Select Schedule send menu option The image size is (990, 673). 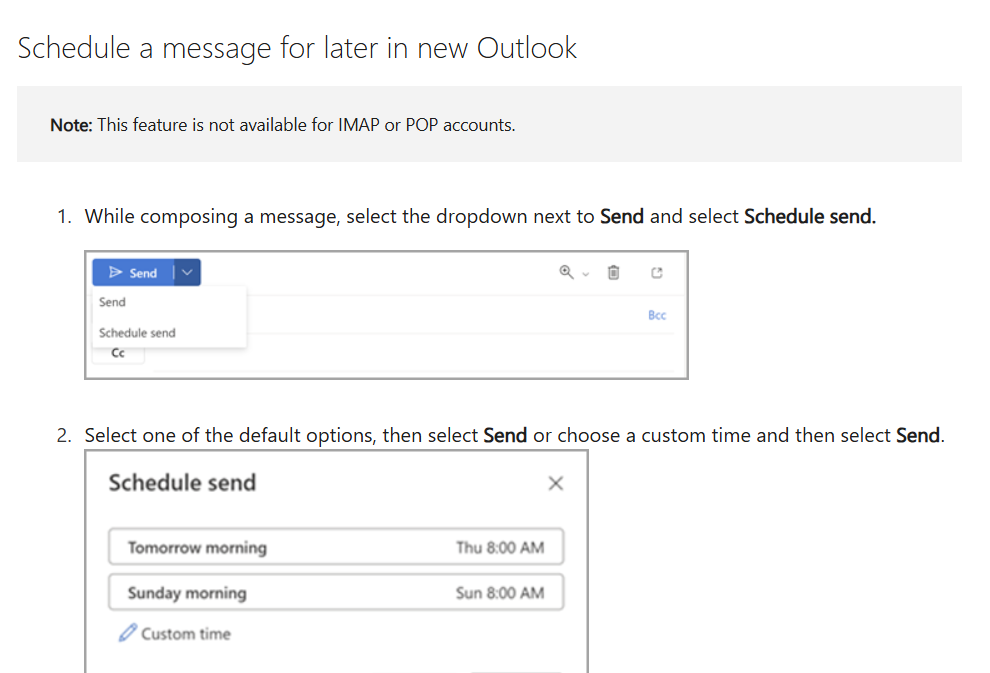[x=137, y=333]
